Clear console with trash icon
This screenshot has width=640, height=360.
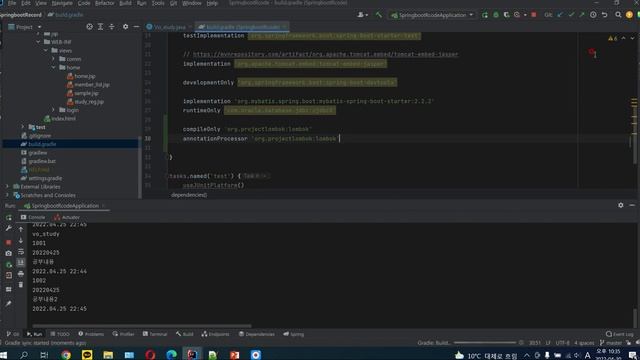21,284
